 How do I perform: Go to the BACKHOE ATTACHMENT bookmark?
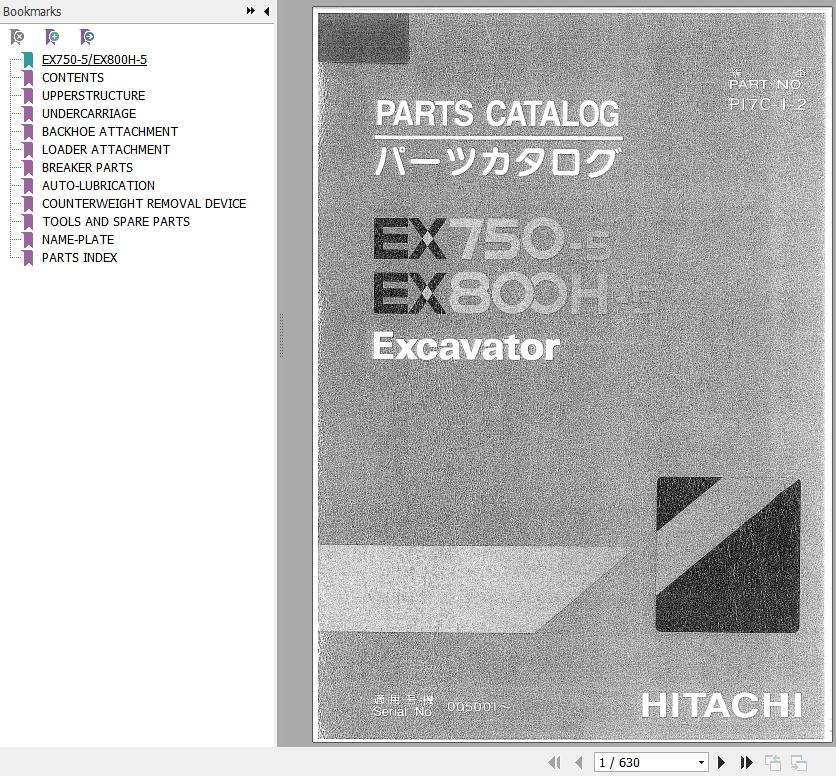pos(110,132)
